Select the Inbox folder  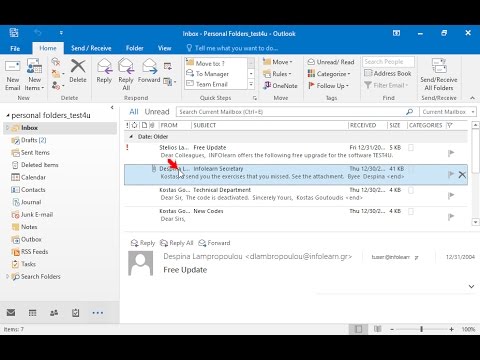[60, 128]
